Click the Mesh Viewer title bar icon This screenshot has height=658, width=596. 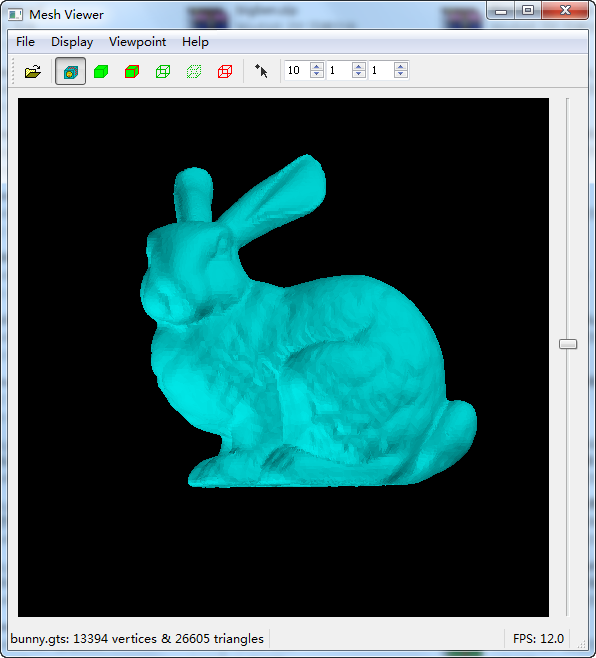(16, 15)
